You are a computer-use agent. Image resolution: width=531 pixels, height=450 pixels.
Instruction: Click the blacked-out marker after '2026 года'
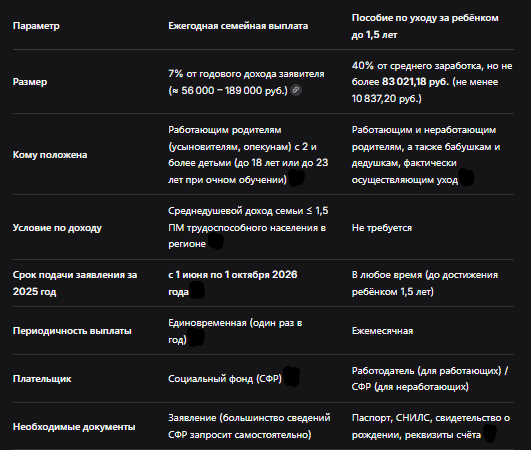pos(197,291)
